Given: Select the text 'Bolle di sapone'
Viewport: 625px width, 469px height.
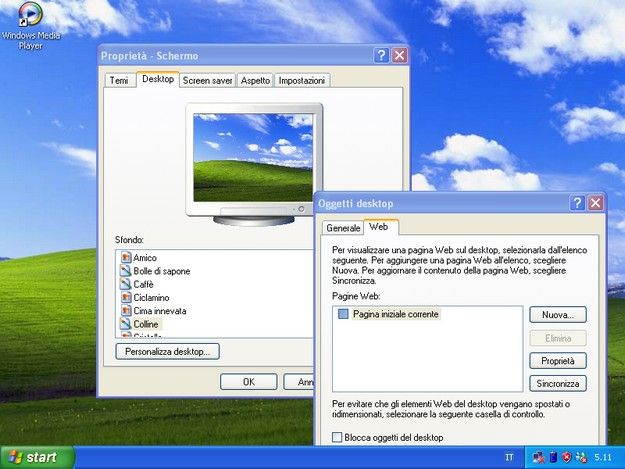Looking at the screenshot, I should tap(162, 271).
